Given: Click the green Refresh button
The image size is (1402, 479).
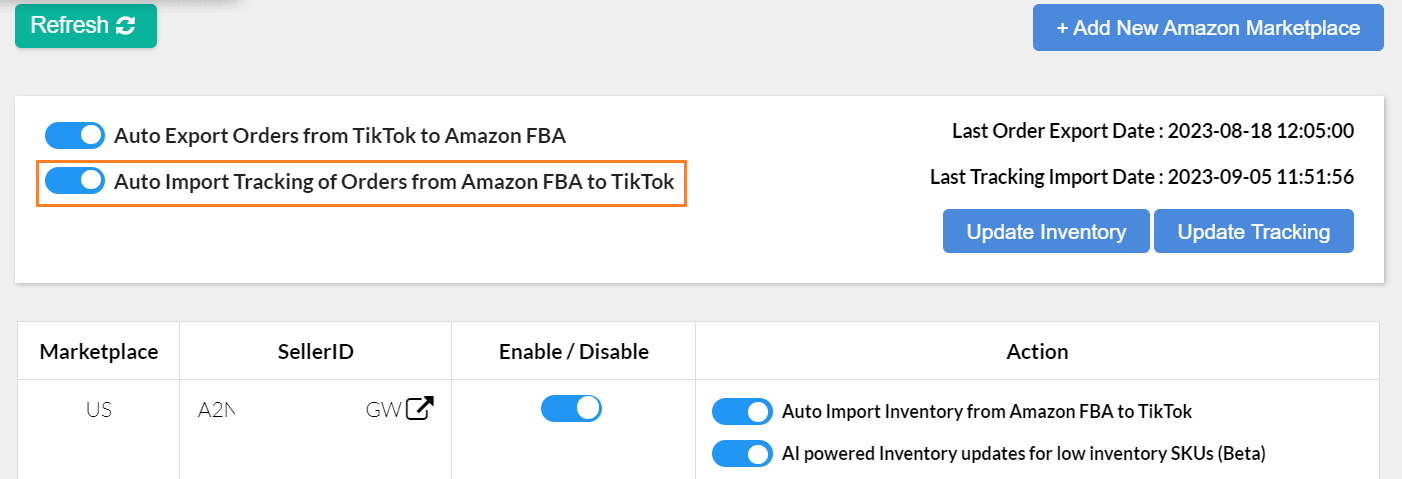Looking at the screenshot, I should [x=85, y=26].
